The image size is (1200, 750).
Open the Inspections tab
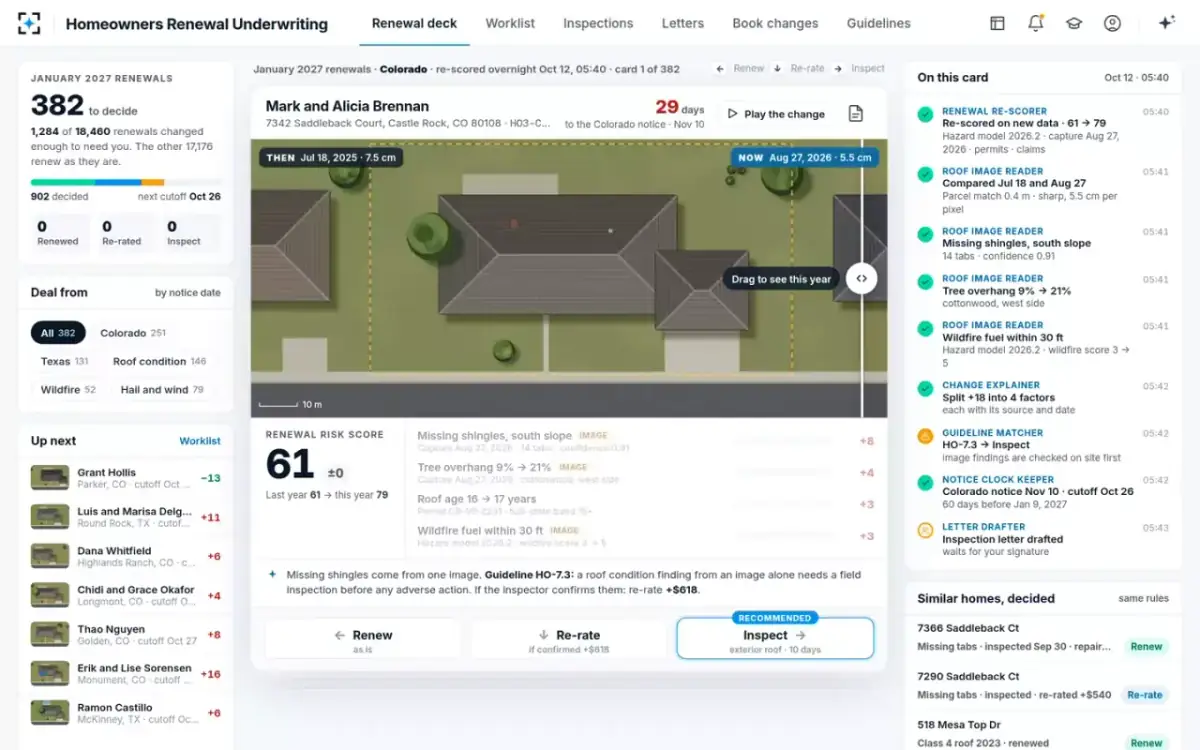tap(598, 23)
